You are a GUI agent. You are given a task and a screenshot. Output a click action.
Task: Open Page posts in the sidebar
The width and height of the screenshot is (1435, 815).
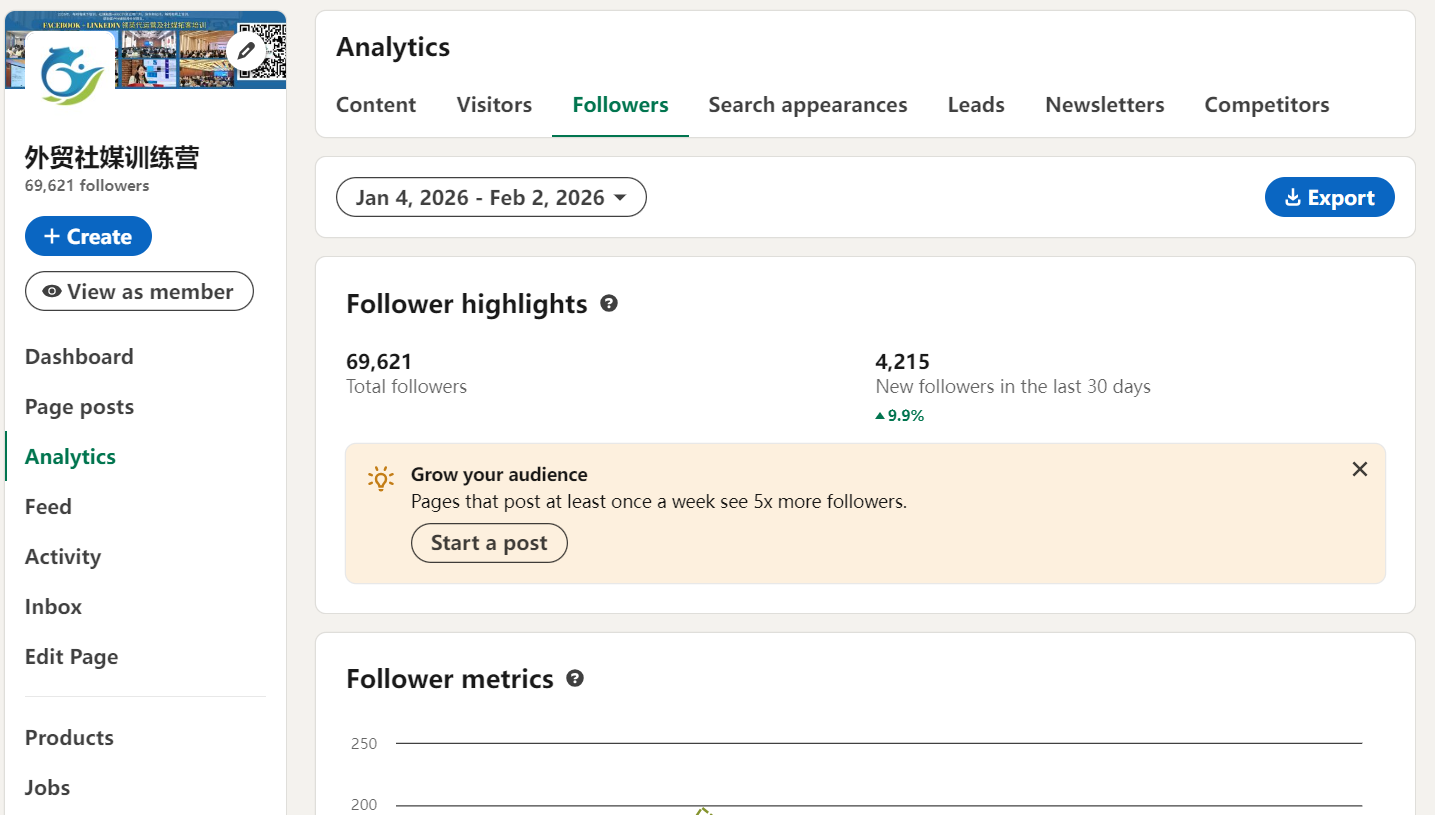click(x=79, y=407)
